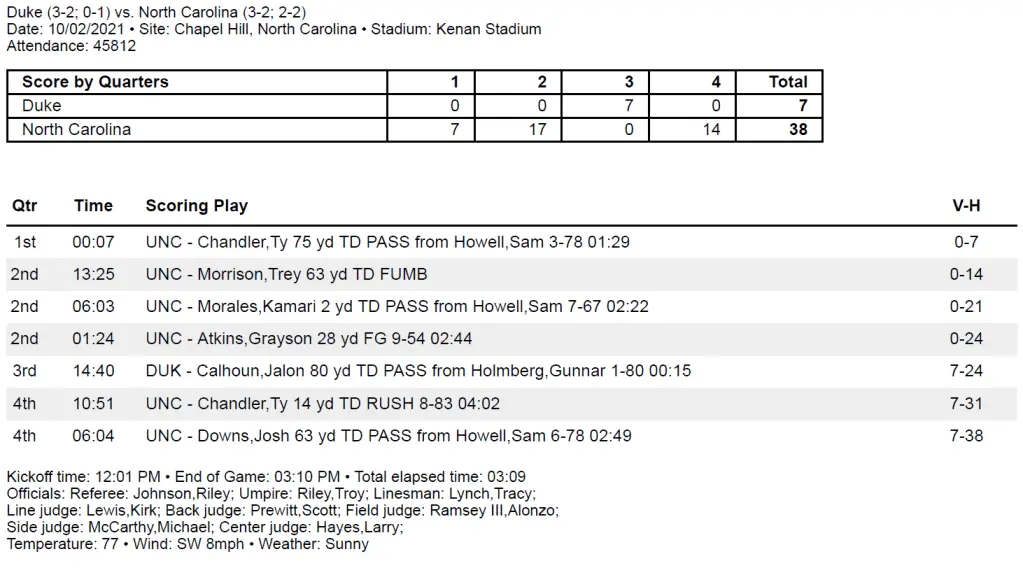
Task: Click the final 7-38 score entry
Action: [x=966, y=436]
